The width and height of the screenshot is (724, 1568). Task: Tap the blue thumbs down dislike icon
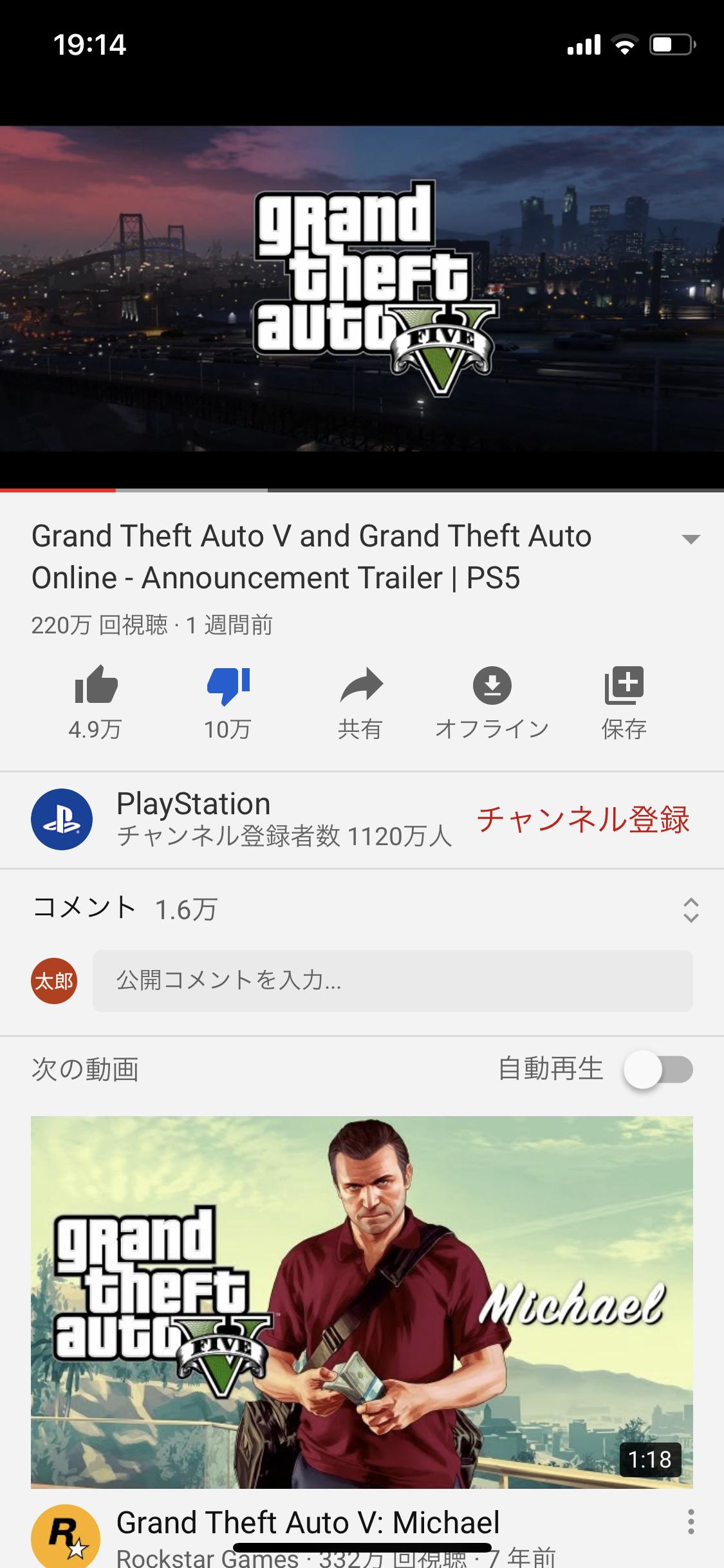click(x=228, y=686)
